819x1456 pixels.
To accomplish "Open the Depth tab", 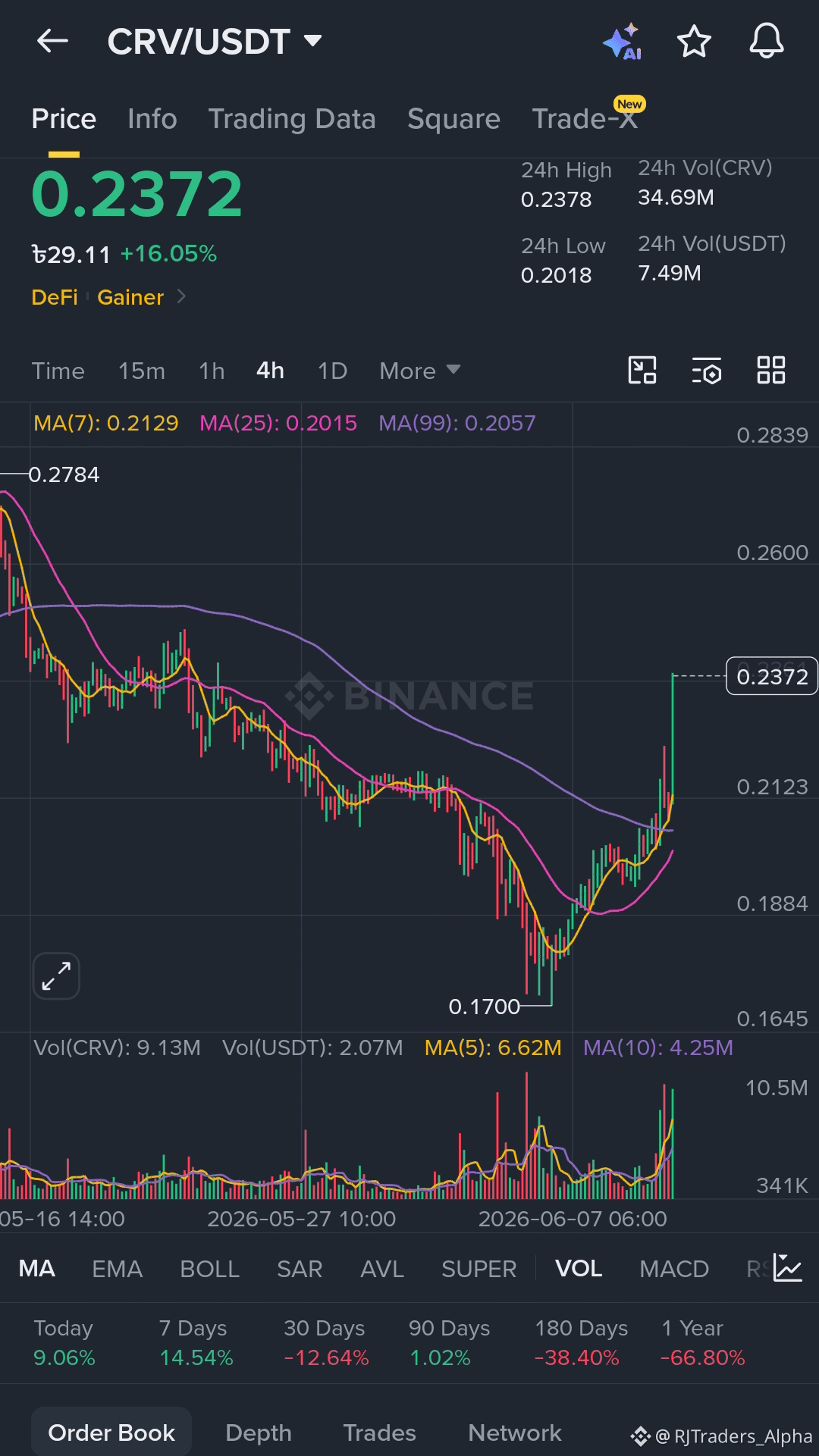I will pos(259,1433).
